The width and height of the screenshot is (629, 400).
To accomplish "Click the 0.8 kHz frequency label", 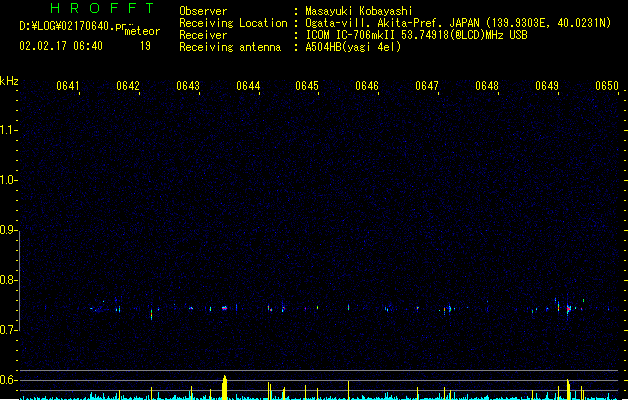I will (8, 280).
